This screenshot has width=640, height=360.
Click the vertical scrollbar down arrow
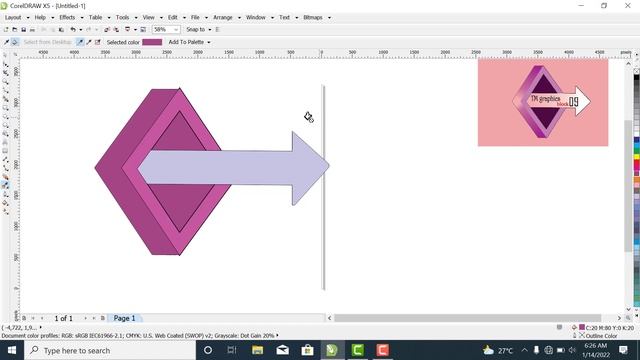click(x=628, y=309)
